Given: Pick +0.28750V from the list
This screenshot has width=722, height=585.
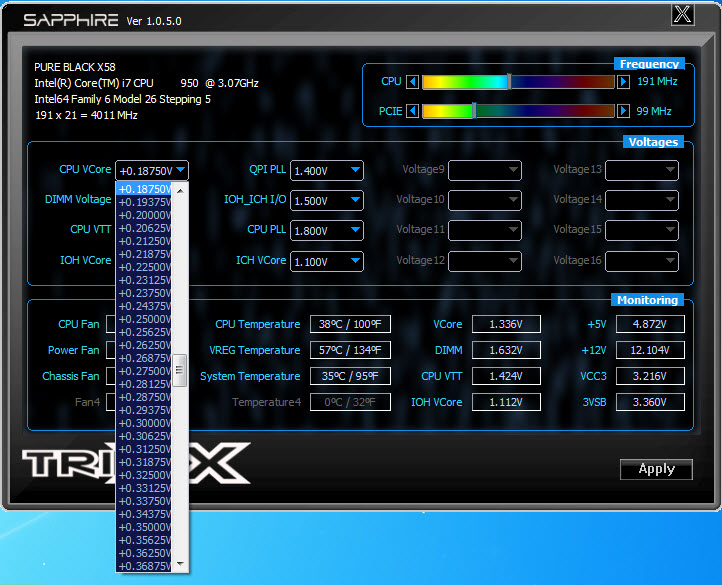Looking at the screenshot, I should pyautogui.click(x=144, y=397).
